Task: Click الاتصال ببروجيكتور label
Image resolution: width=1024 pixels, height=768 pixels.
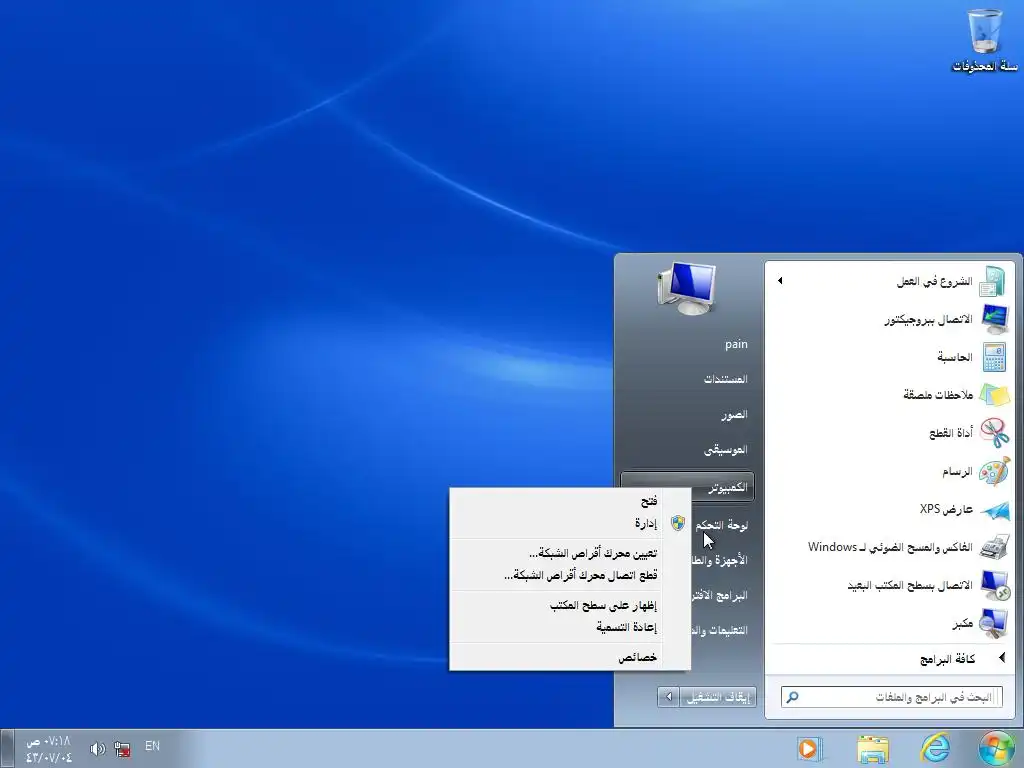Action: [x=928, y=319]
